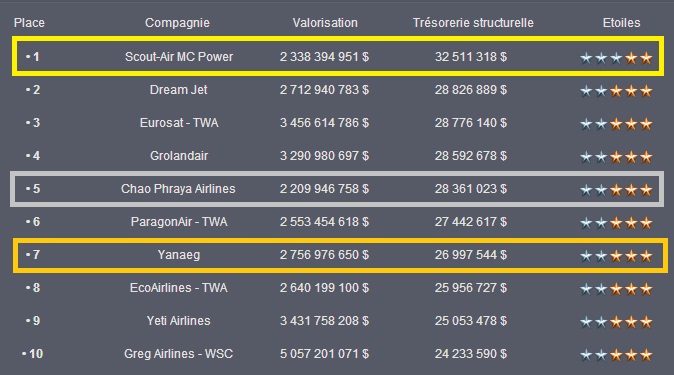Click the star rating of Grolandair

pyautogui.click(x=616, y=157)
